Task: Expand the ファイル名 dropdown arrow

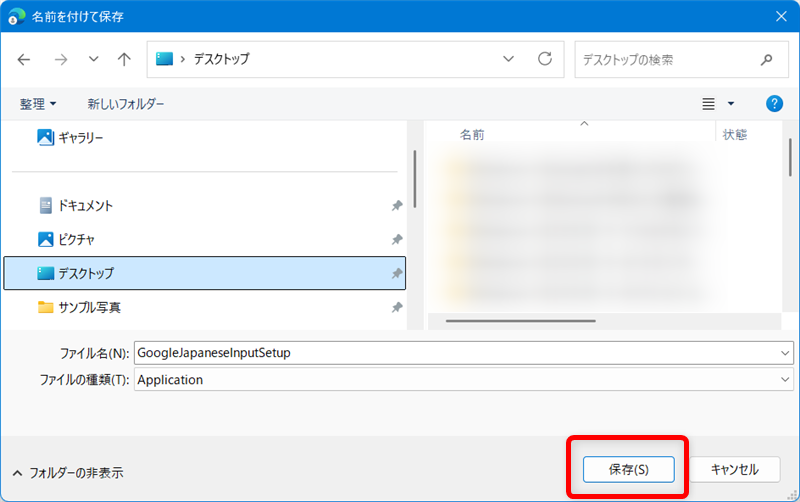Action: (785, 353)
